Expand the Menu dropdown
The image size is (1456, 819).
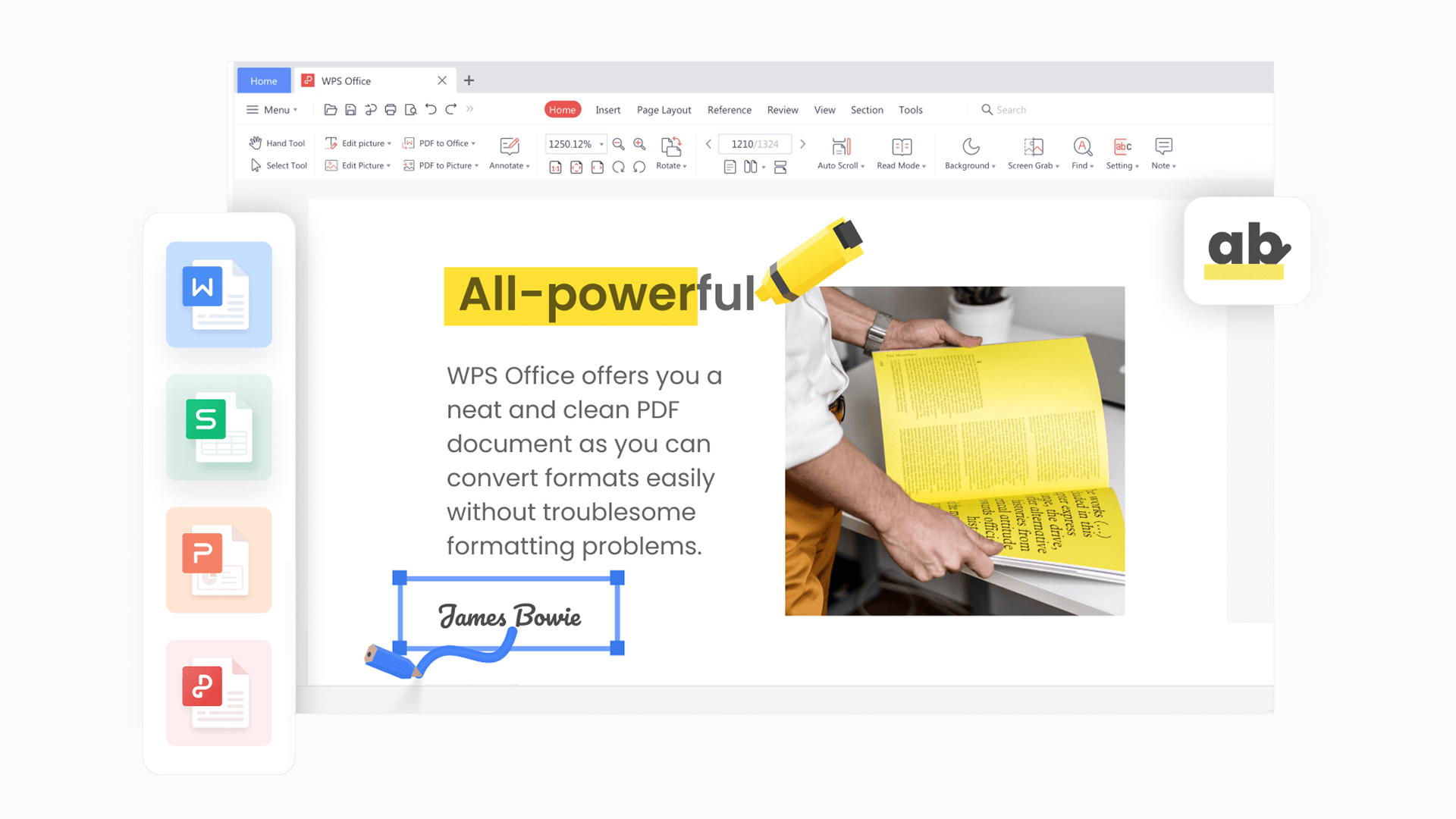tap(272, 110)
